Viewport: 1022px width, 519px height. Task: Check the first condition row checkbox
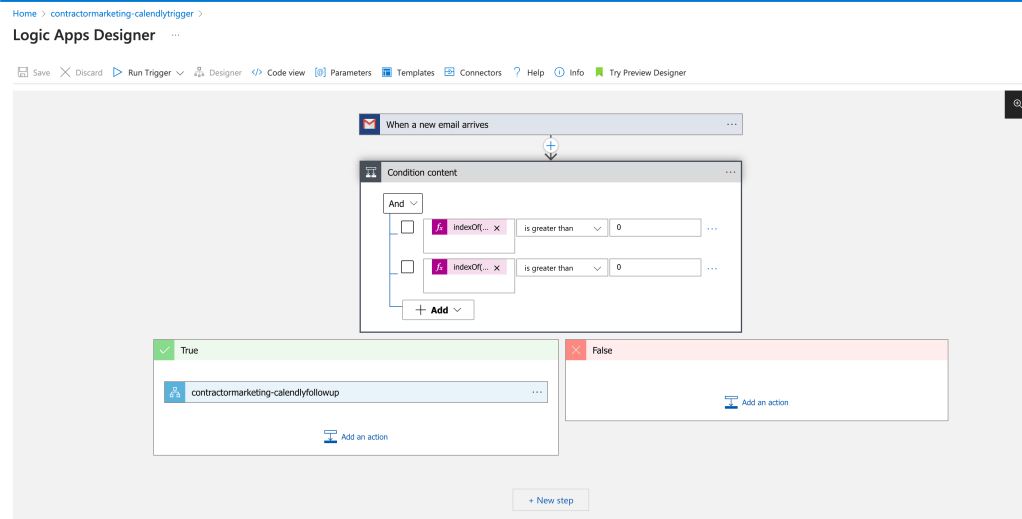[407, 227]
